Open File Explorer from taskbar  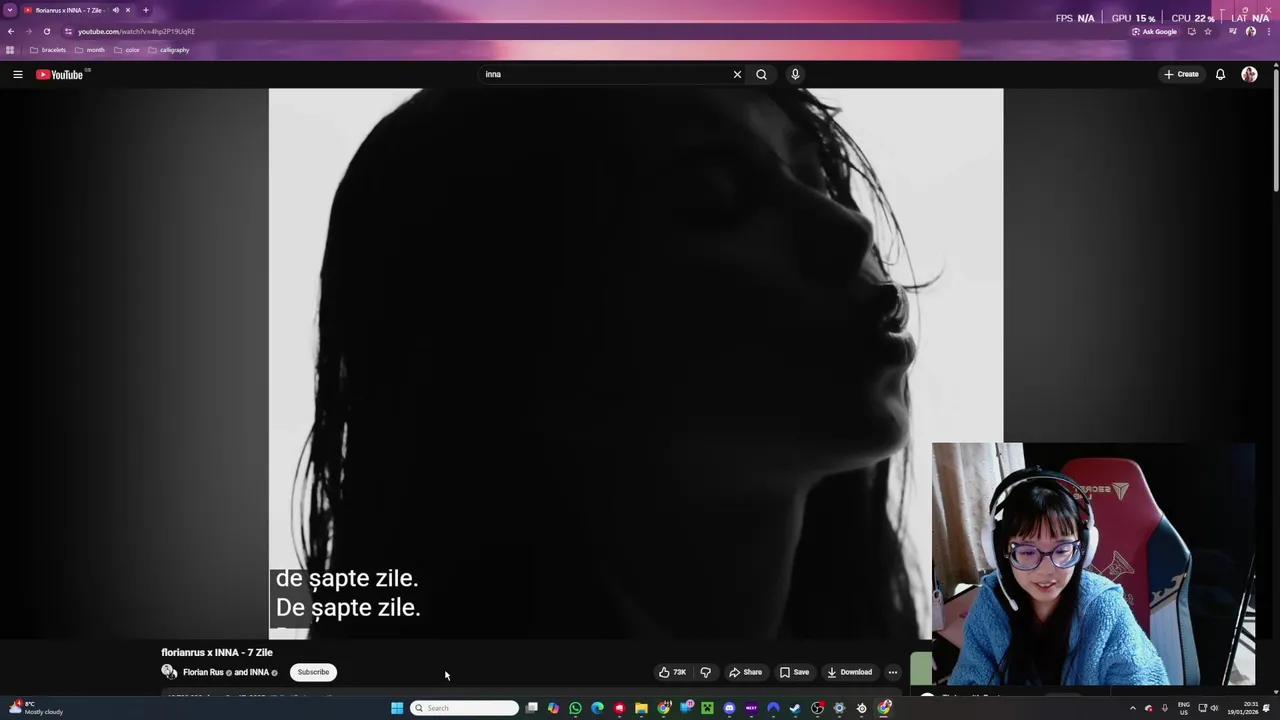point(641,708)
